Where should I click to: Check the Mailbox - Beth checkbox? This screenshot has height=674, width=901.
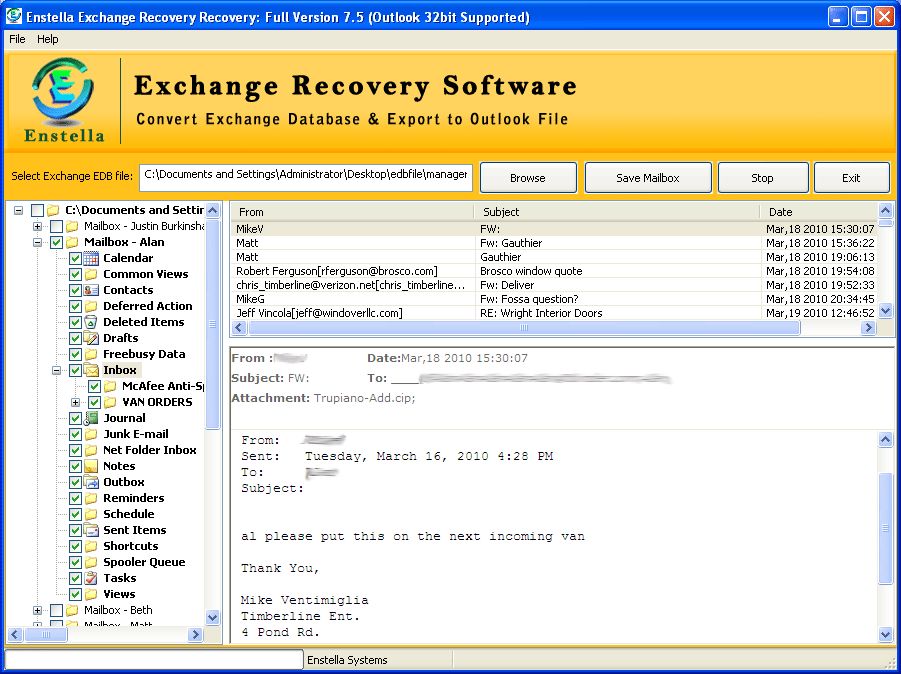pyautogui.click(x=56, y=610)
